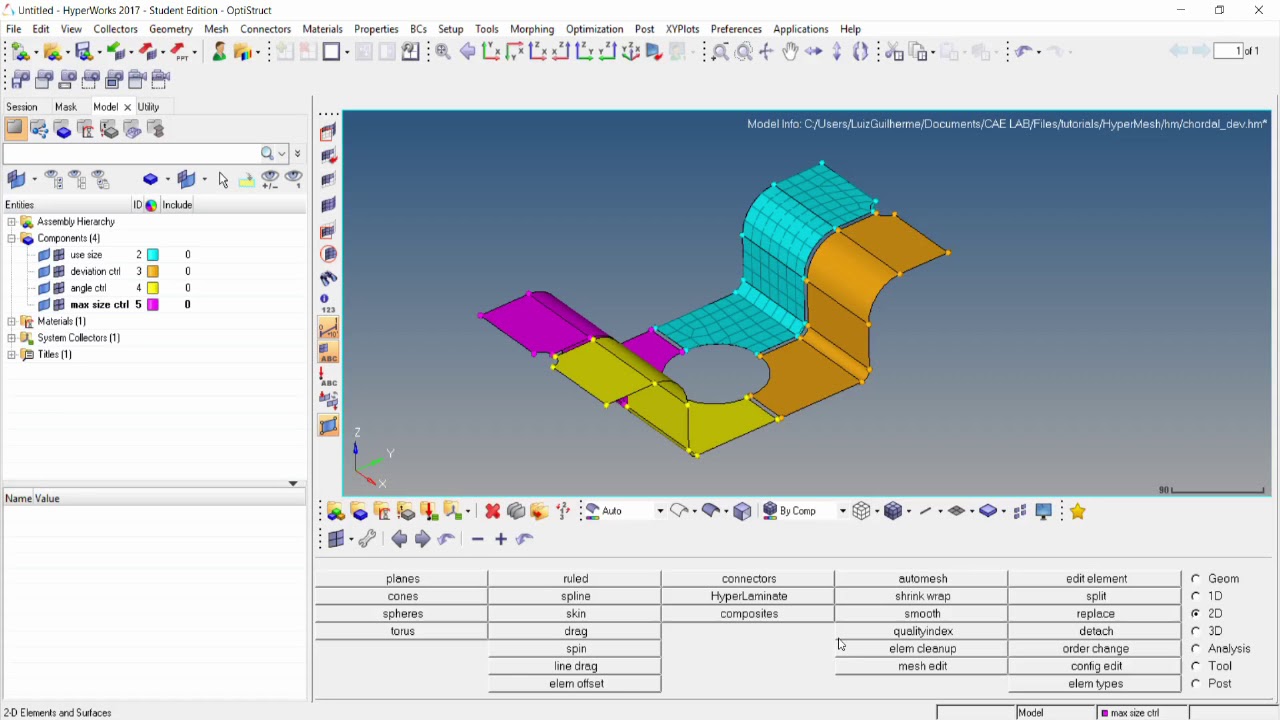
Task: Click the ruled panel button
Action: click(575, 578)
